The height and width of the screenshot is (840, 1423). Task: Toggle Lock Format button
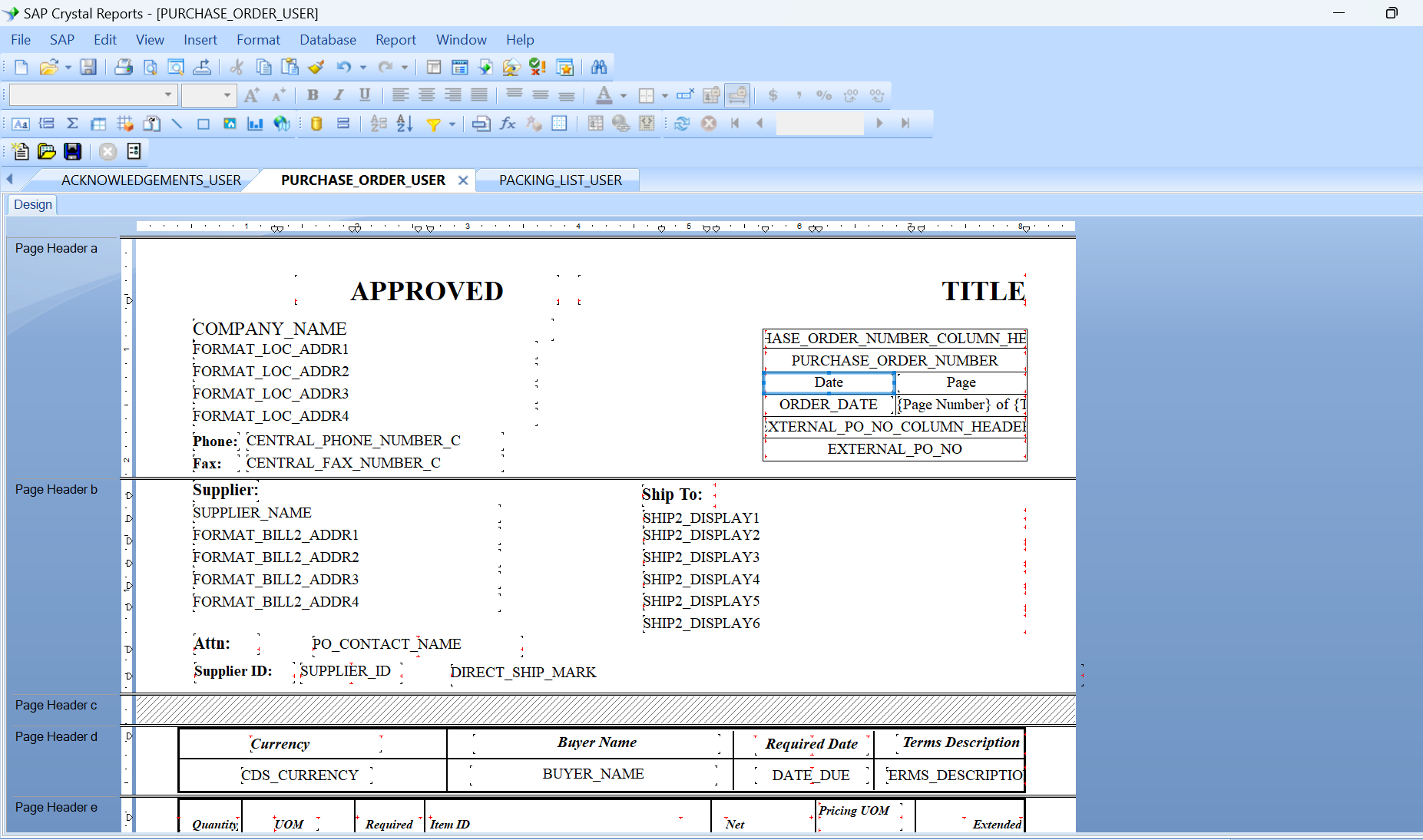click(x=712, y=95)
